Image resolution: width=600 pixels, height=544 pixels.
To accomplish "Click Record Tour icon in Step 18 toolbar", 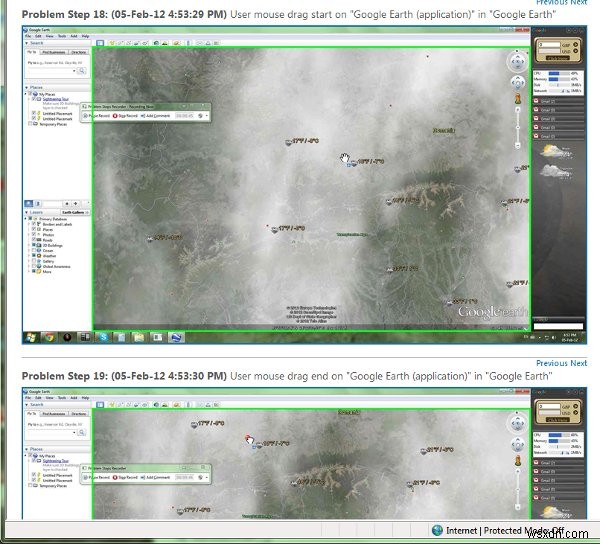I will point(145,43).
